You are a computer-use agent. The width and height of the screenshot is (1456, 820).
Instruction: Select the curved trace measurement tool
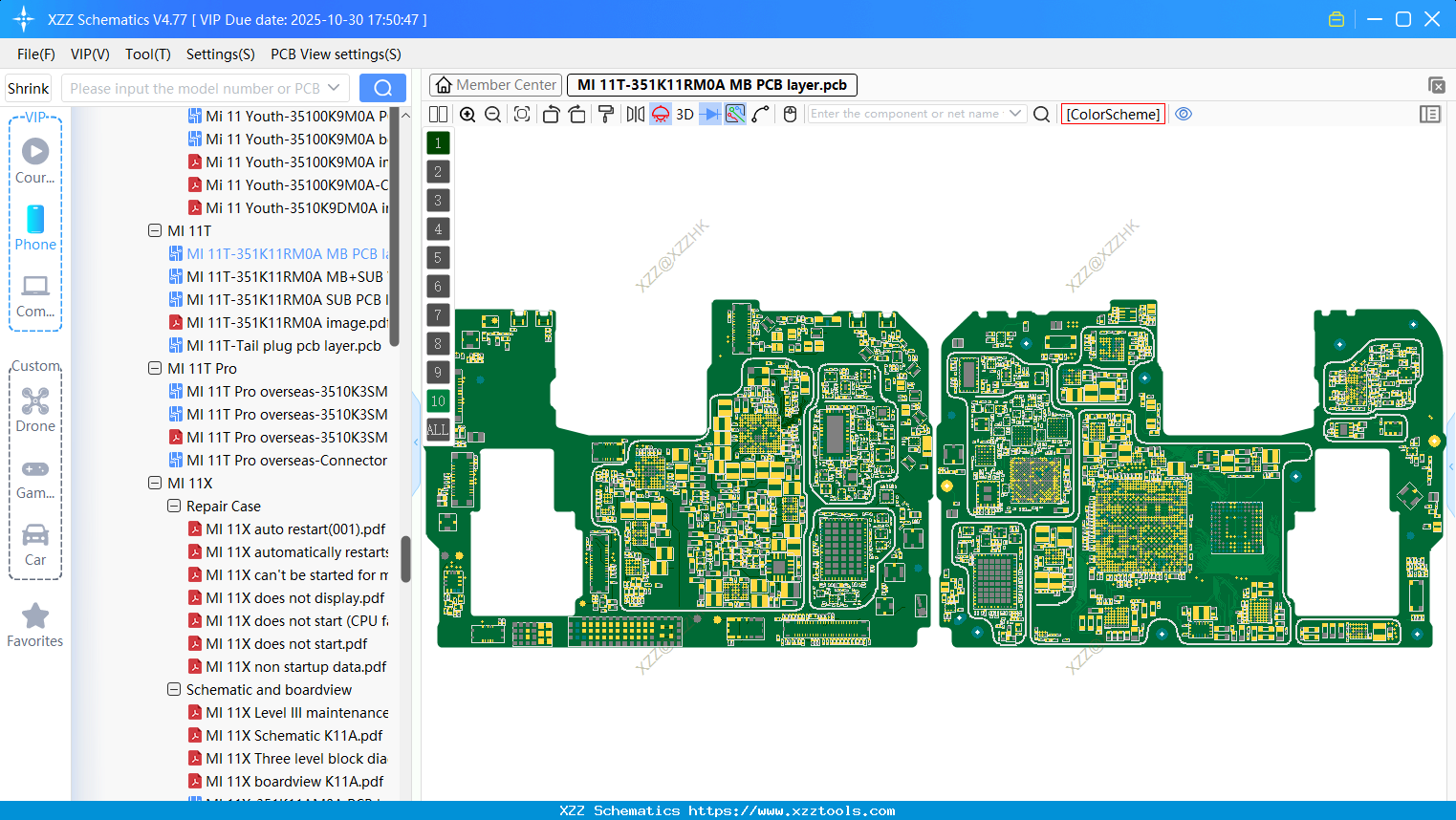click(x=758, y=114)
